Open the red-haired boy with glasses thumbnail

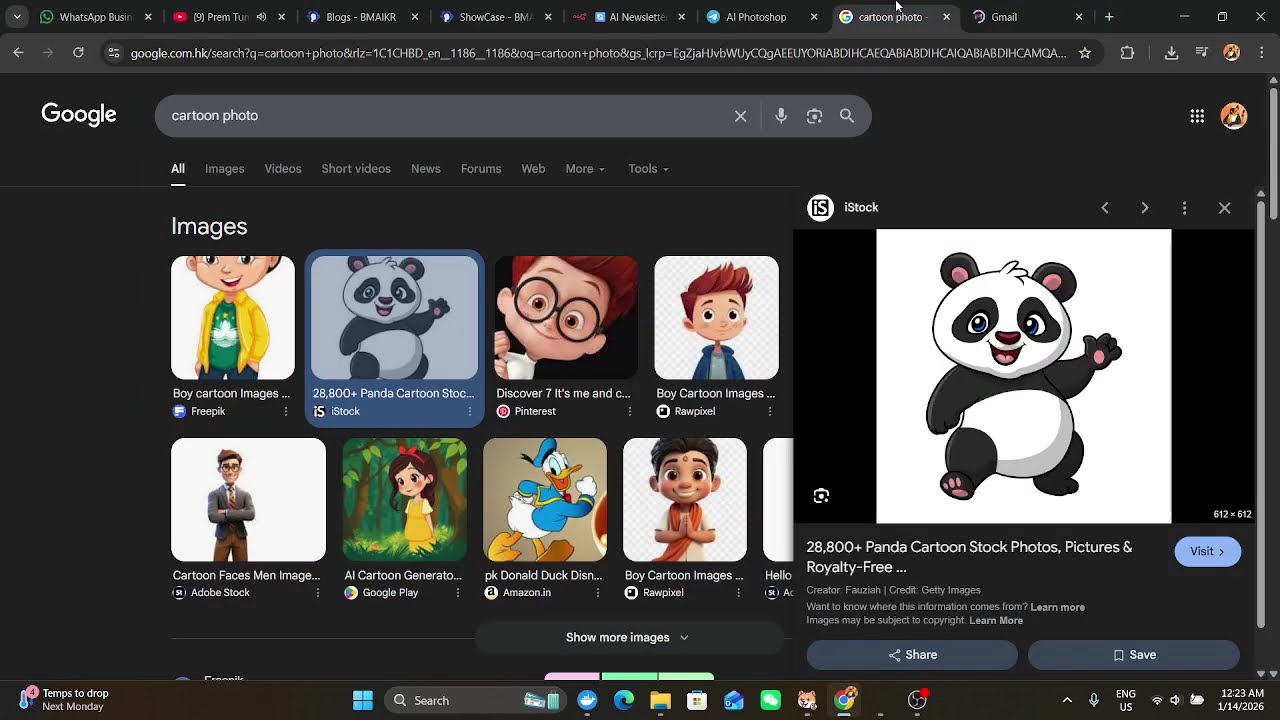(566, 318)
